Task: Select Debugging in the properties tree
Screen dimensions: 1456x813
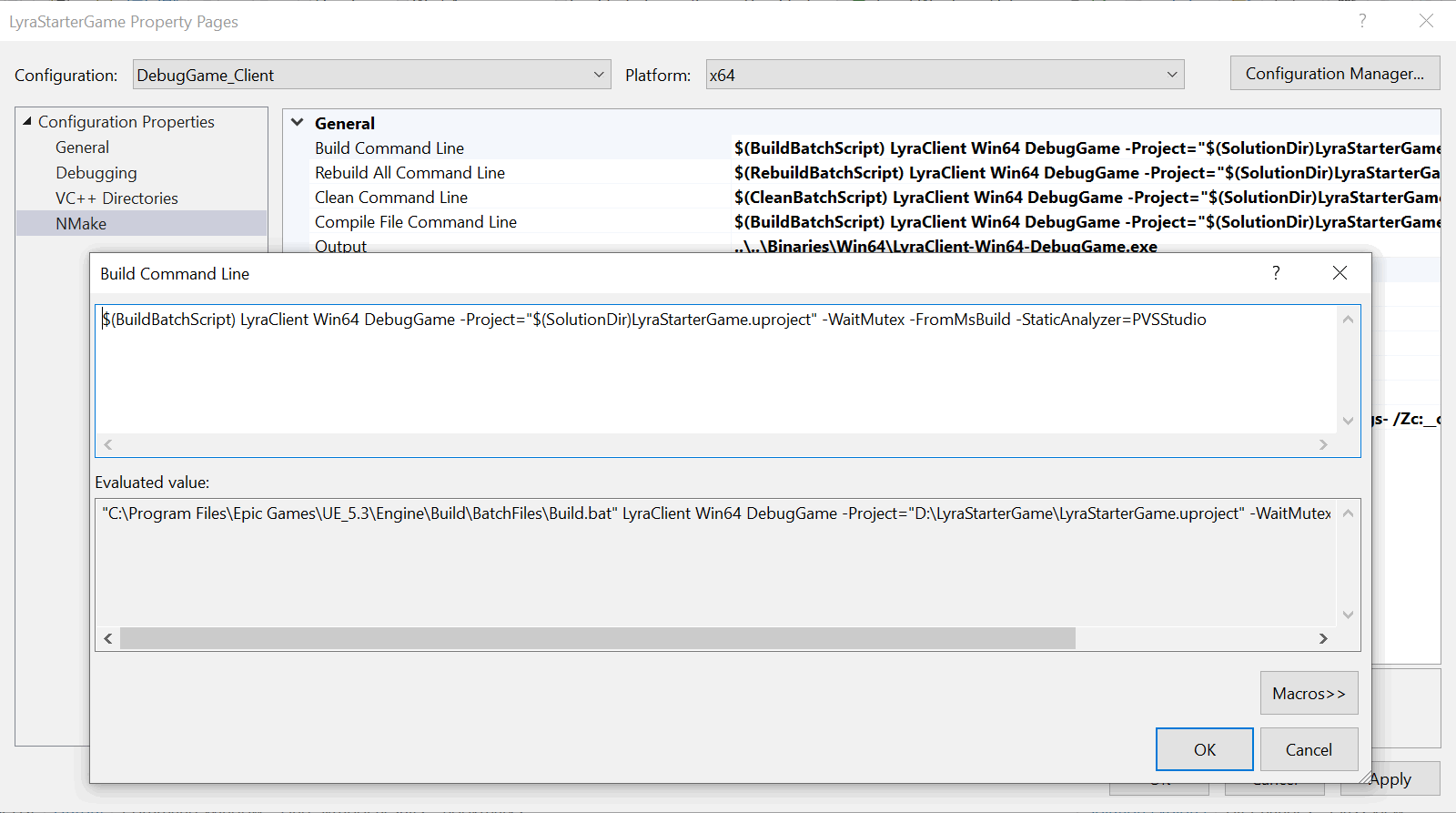Action: [96, 173]
